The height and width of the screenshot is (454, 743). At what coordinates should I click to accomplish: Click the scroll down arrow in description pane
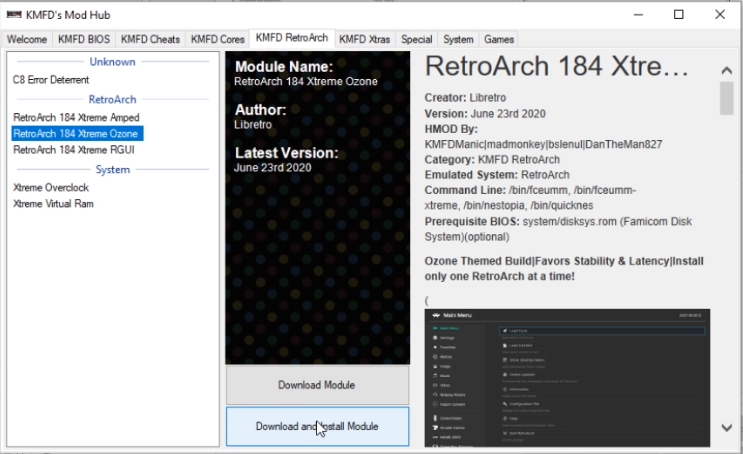pos(726,427)
